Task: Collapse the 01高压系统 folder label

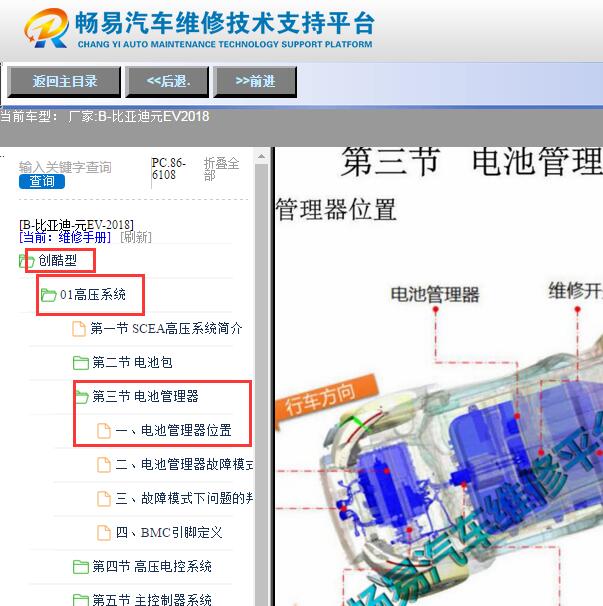Action: 93,294
